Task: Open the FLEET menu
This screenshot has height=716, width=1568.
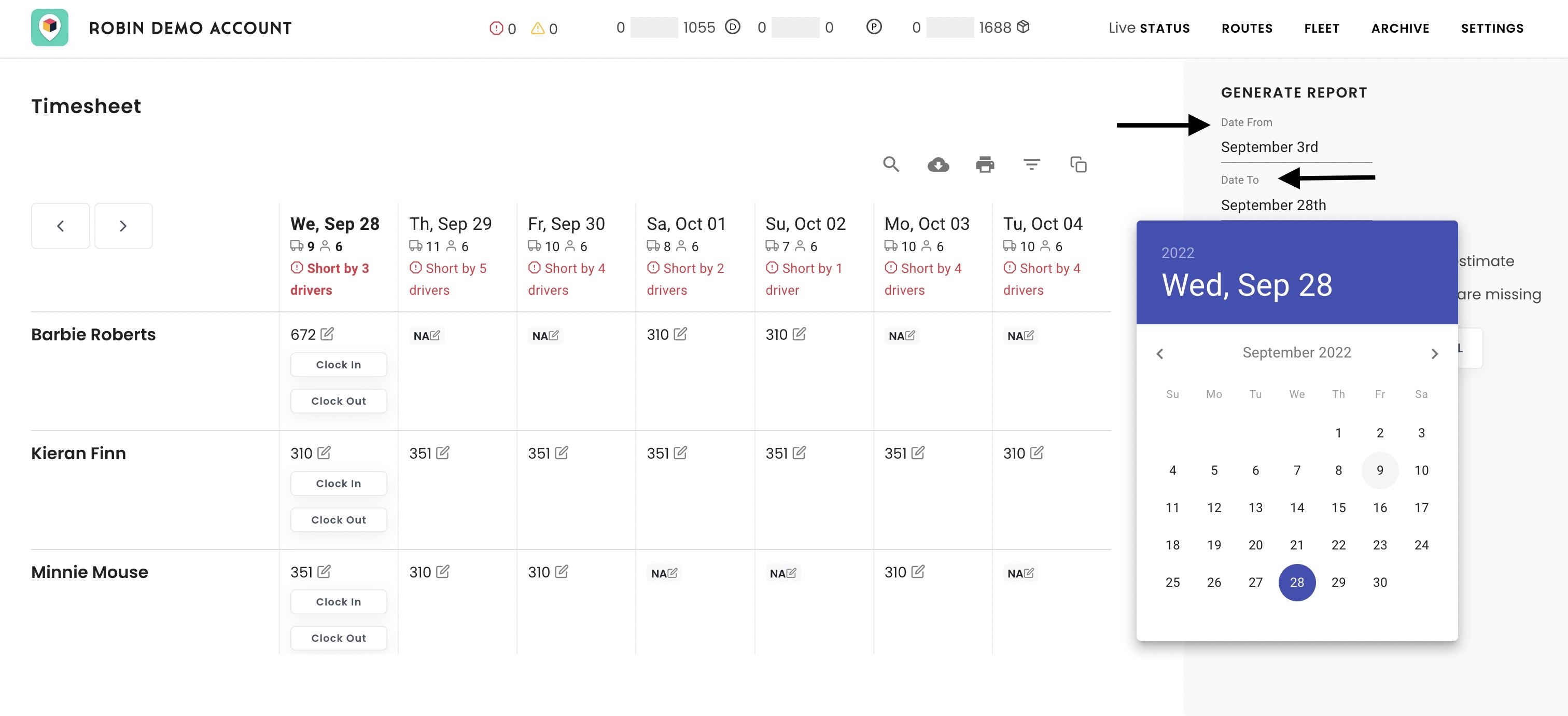Action: [1322, 28]
